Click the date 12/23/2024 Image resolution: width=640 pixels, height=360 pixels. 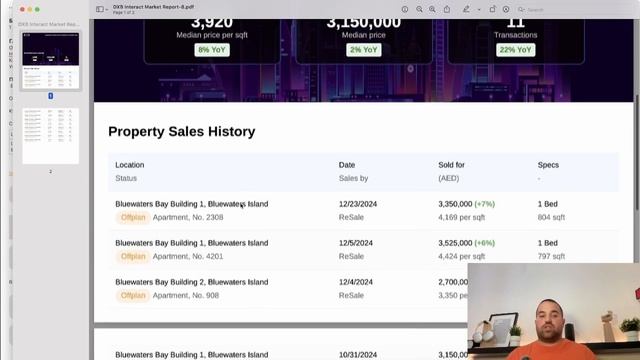[358, 204]
